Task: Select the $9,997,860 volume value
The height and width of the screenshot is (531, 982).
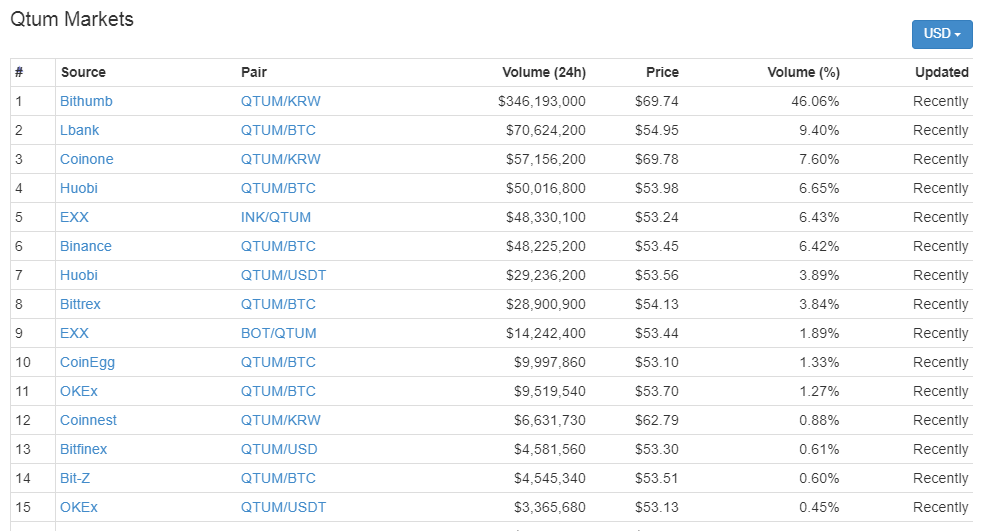Action: point(550,363)
